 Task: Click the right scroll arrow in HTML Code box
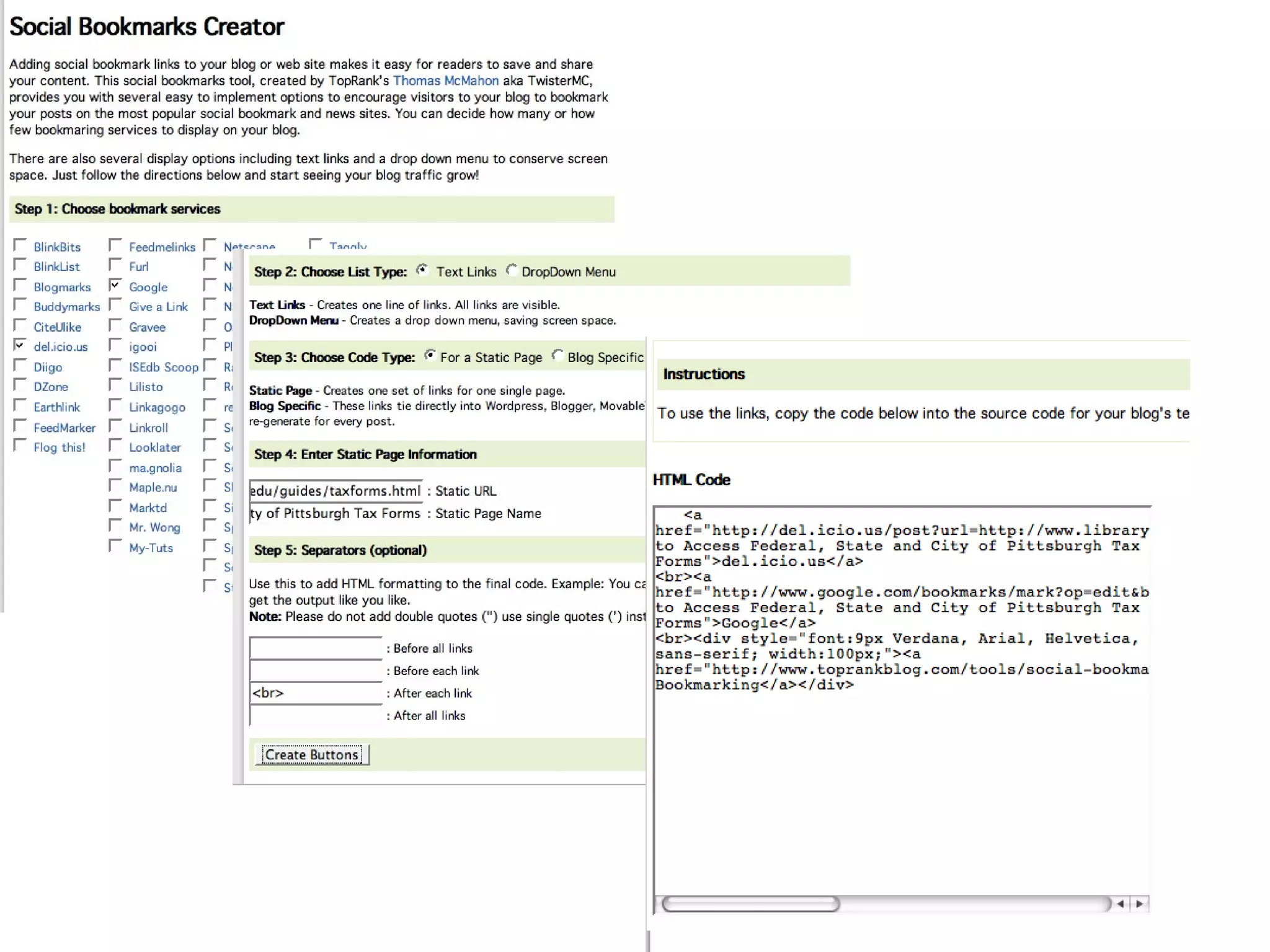pos(1140,904)
